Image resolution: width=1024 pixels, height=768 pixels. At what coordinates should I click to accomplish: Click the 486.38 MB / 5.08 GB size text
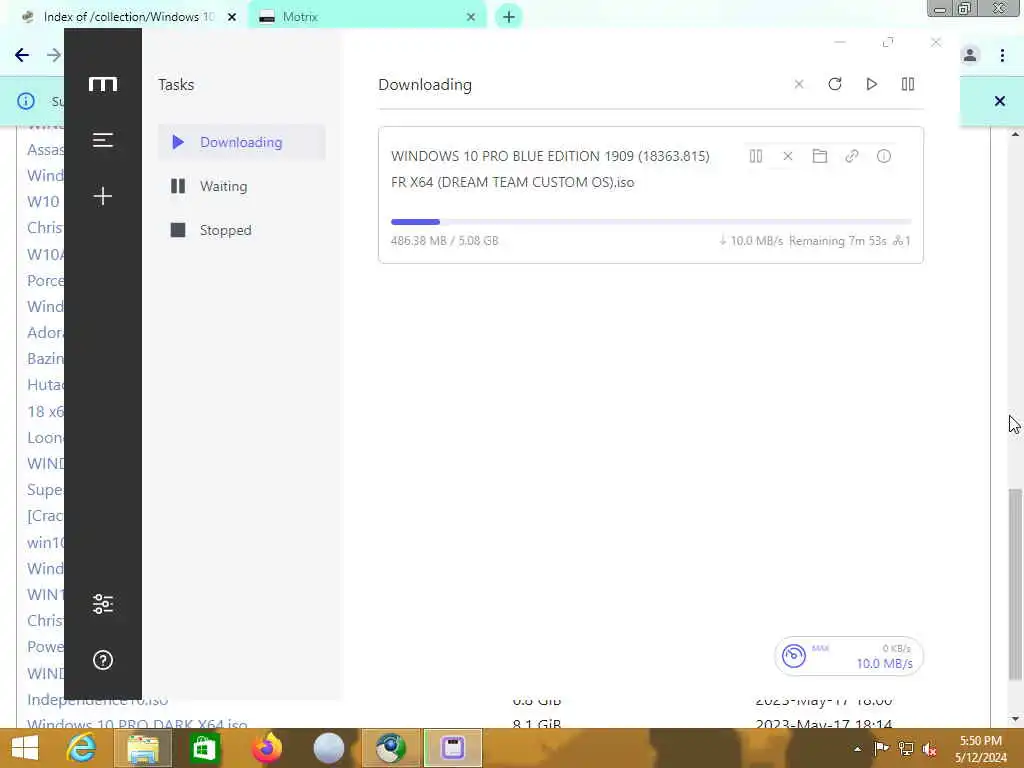[x=445, y=241]
